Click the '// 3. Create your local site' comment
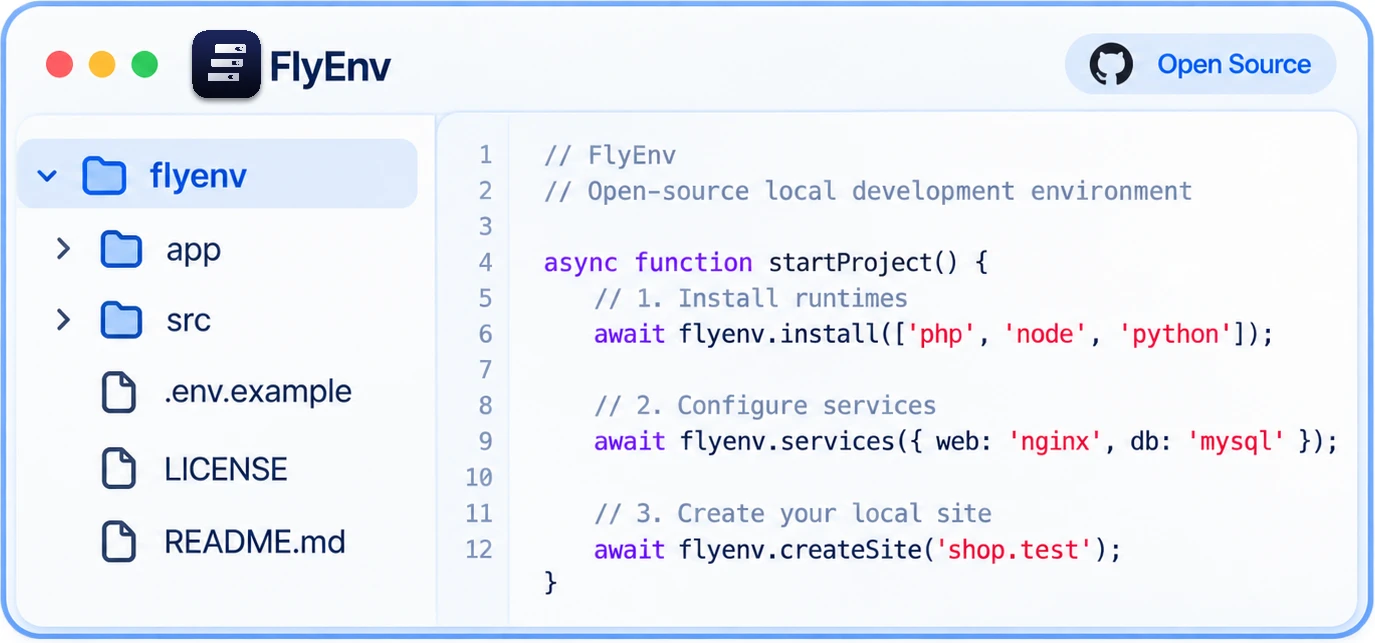The width and height of the screenshot is (1375, 643). (793, 514)
